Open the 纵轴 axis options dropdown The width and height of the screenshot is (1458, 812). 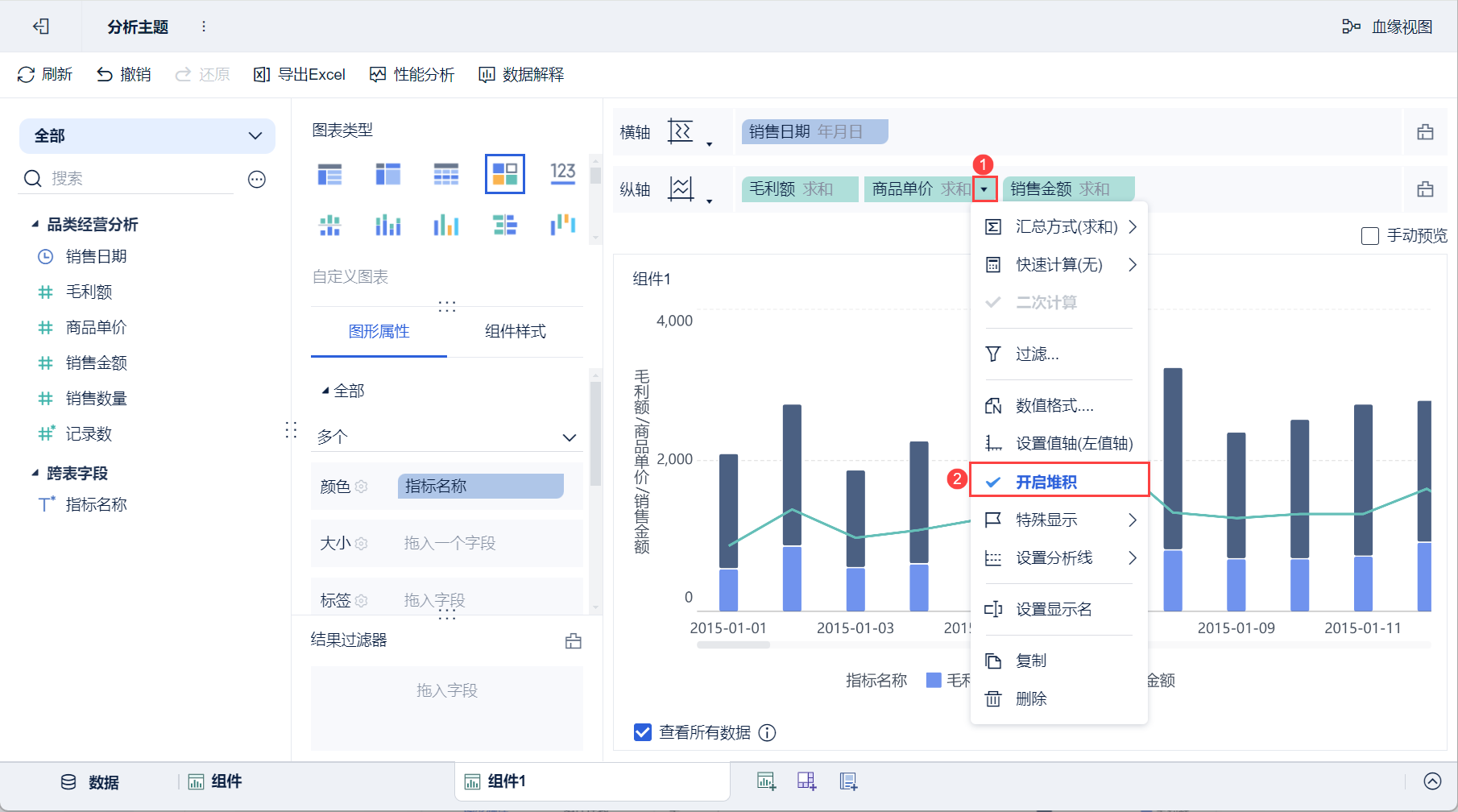[x=709, y=201]
